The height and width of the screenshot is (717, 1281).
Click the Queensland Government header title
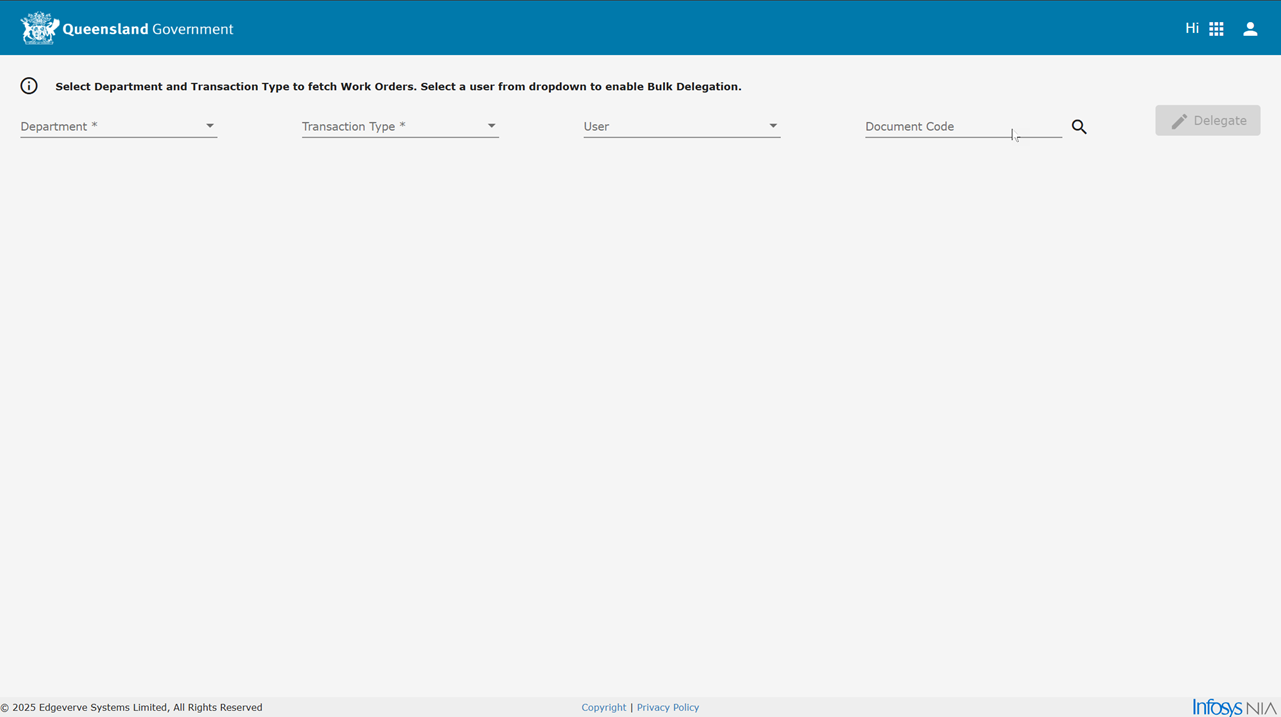pyautogui.click(x=148, y=29)
